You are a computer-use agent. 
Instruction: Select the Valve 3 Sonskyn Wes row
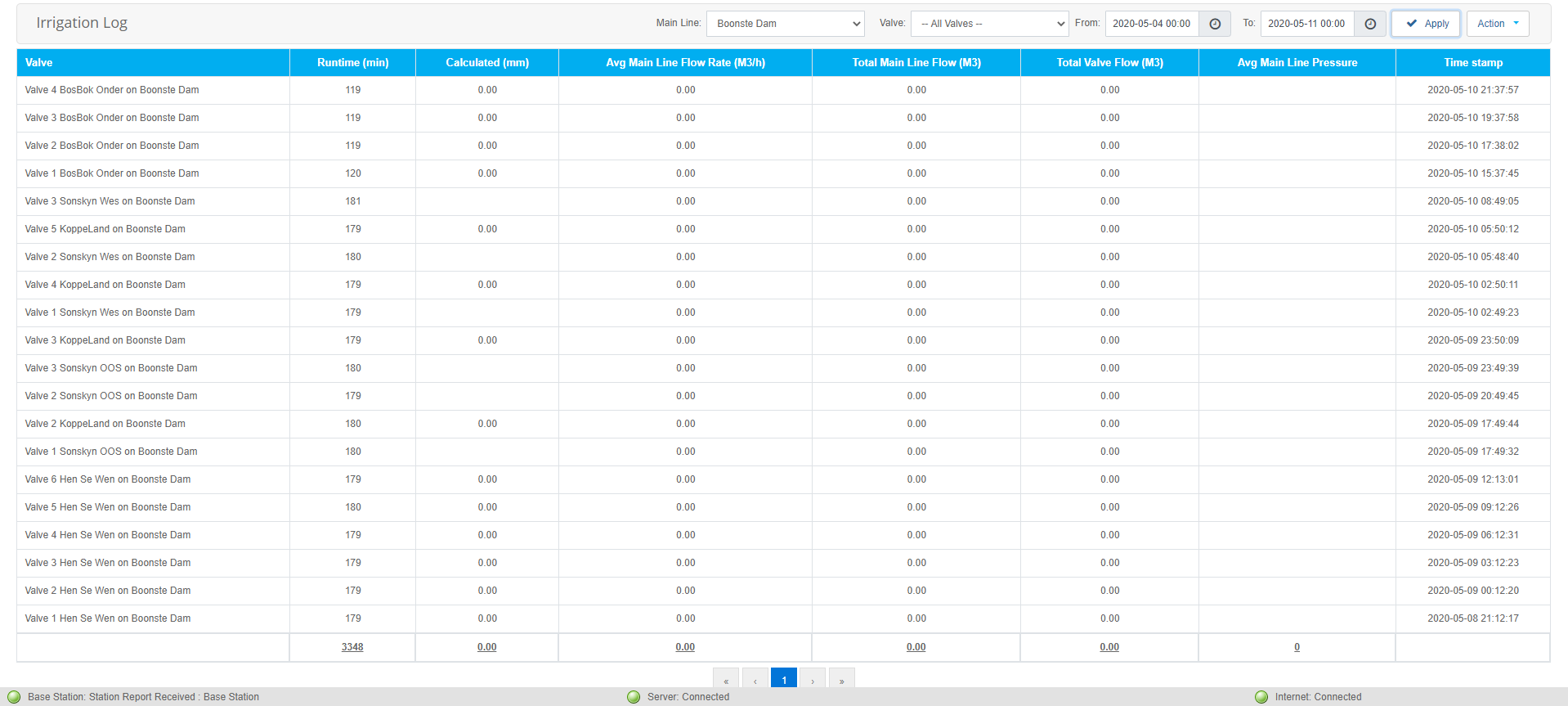click(x=110, y=201)
